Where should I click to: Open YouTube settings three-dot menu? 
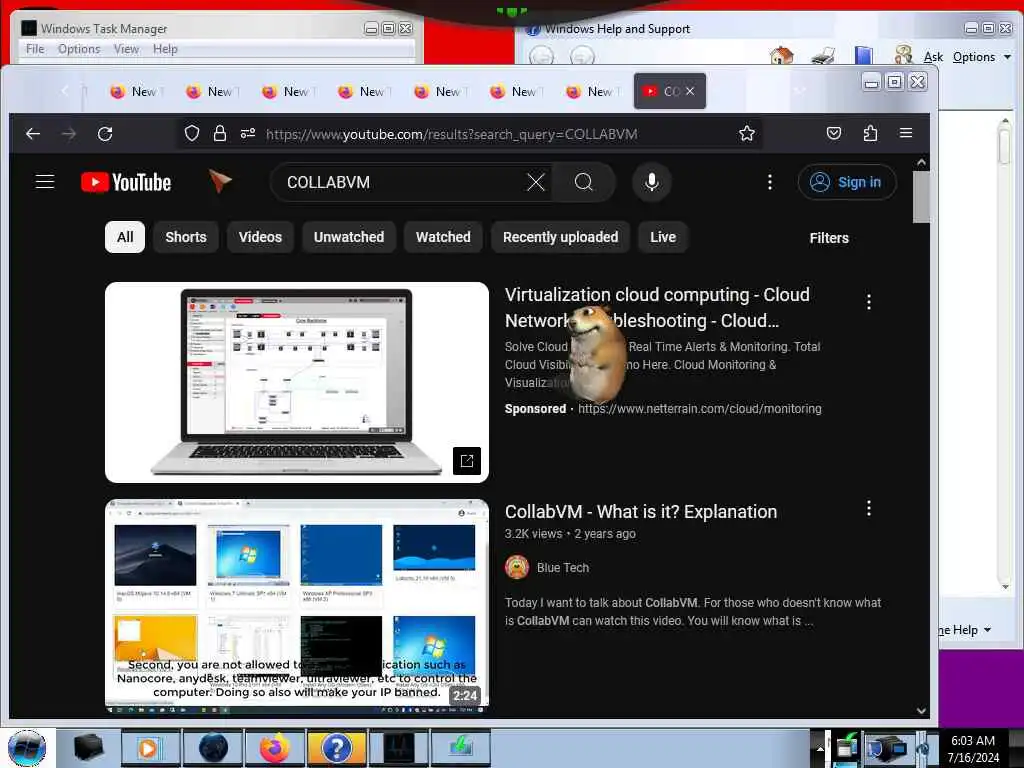pos(769,182)
